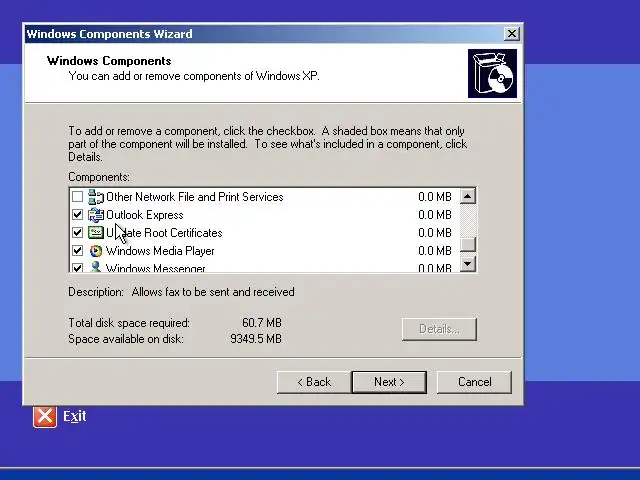Click the Outlook Express envelope icon
This screenshot has width=640, height=480.
pyautogui.click(x=96, y=215)
